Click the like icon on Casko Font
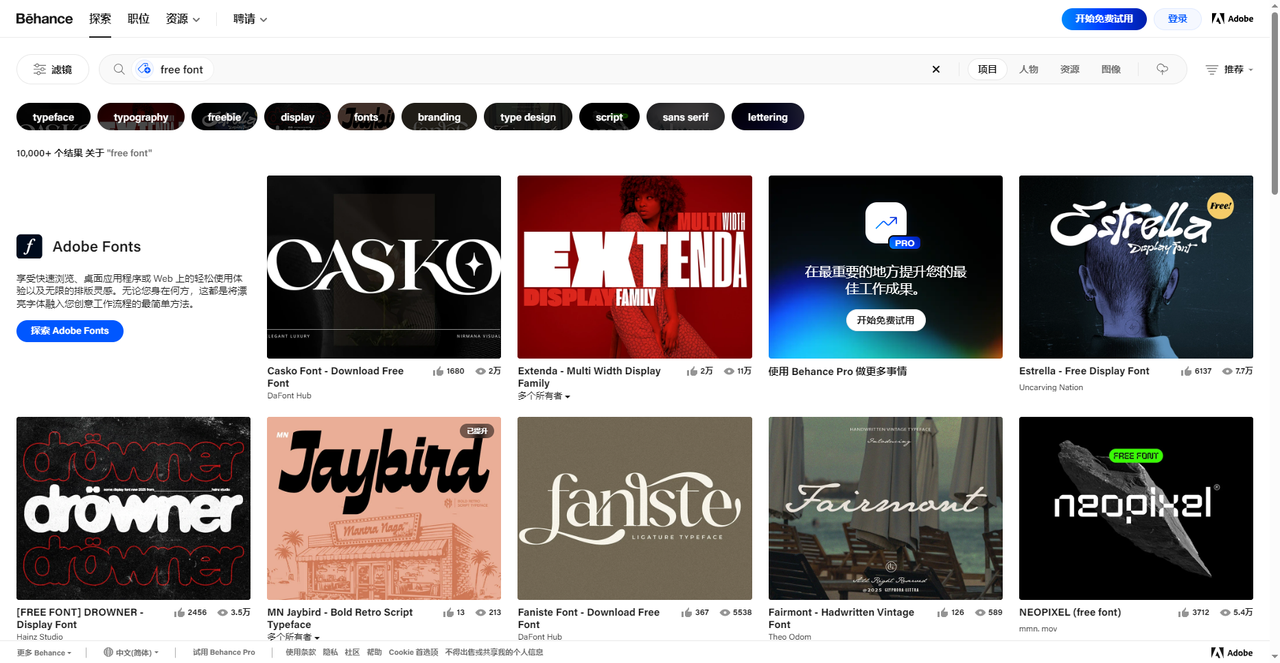 [438, 371]
